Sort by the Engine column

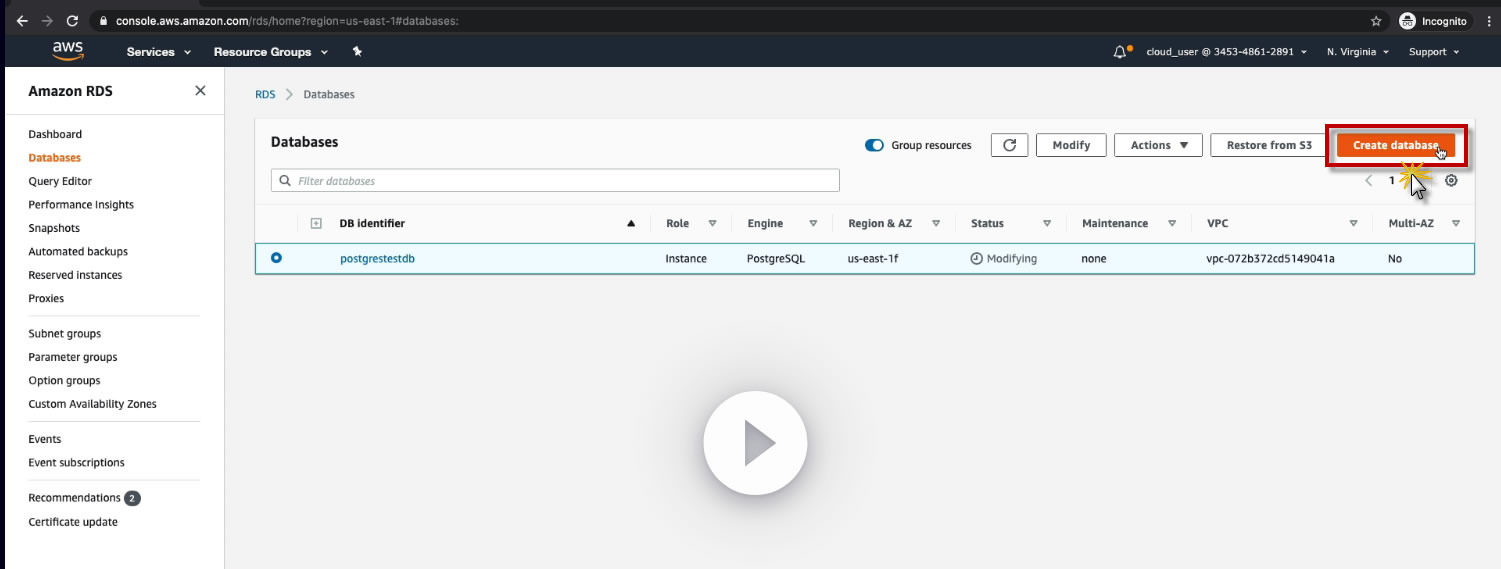[813, 224]
